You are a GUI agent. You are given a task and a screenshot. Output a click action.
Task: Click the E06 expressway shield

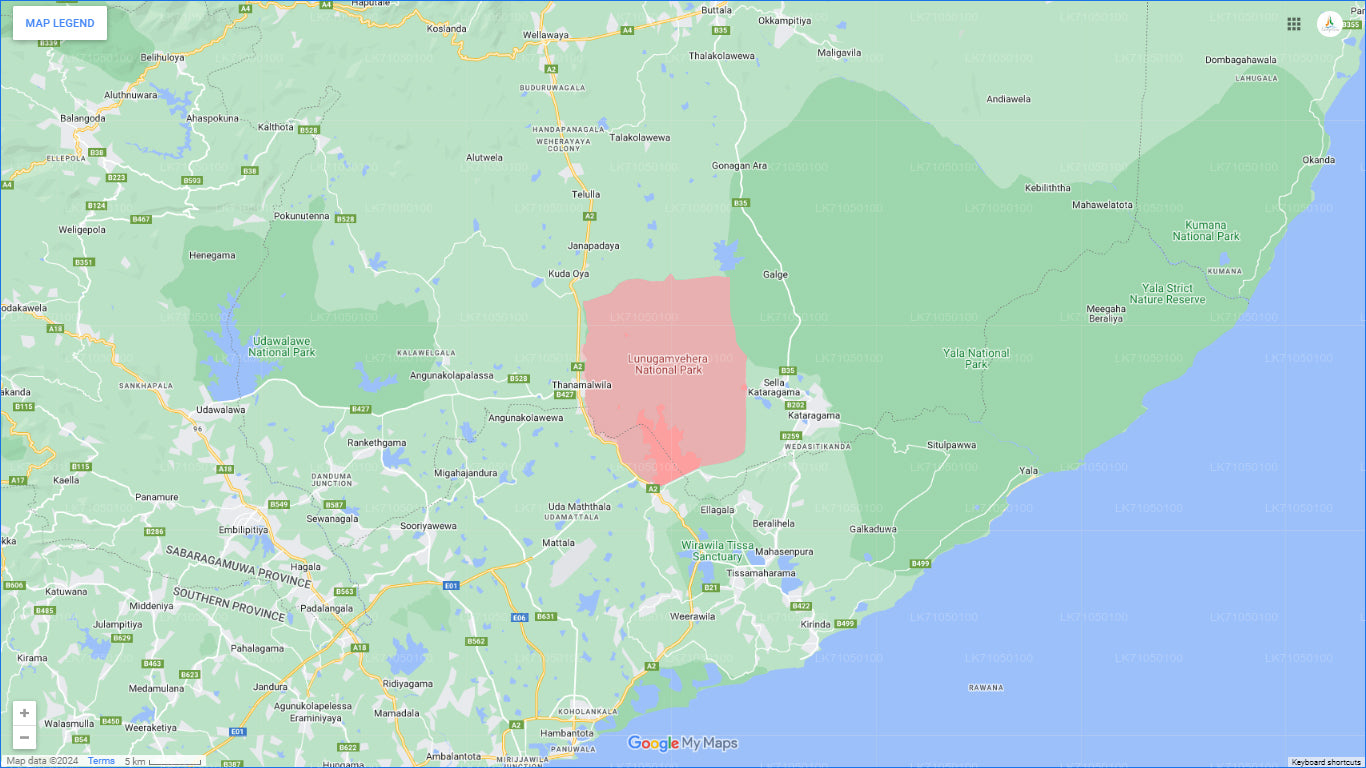coord(519,618)
